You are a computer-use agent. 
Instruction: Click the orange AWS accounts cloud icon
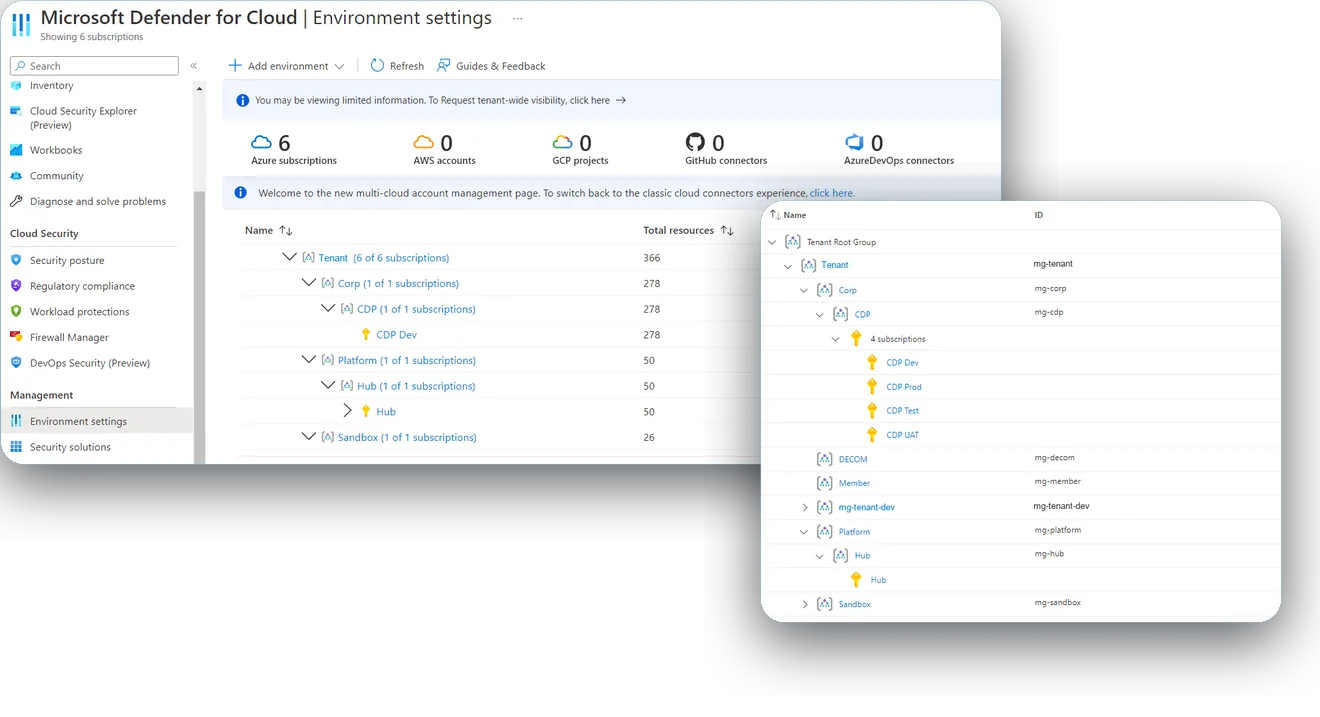click(424, 142)
